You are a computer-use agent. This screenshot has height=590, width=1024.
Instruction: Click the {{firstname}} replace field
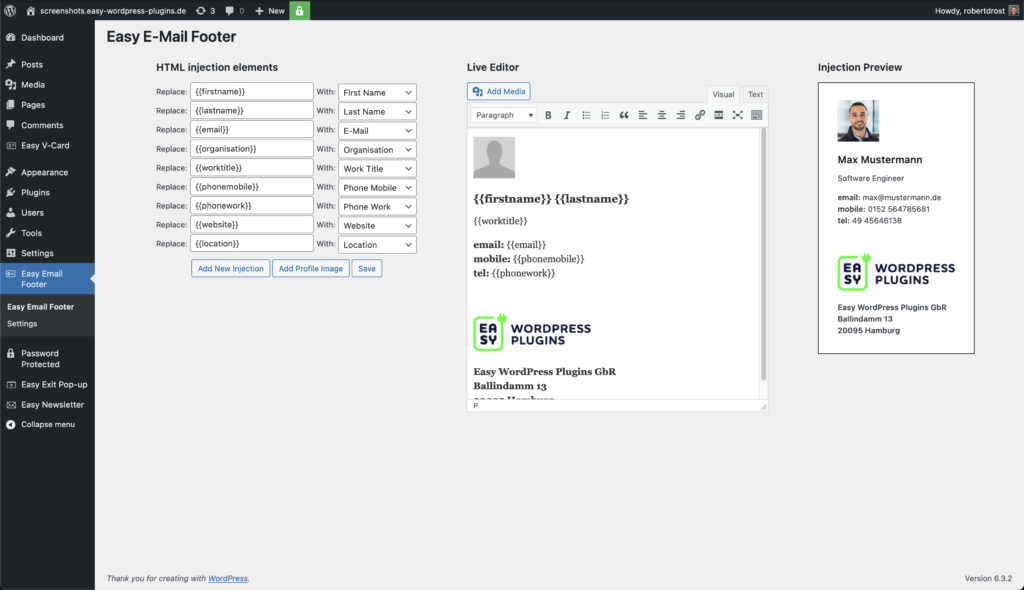(252, 91)
